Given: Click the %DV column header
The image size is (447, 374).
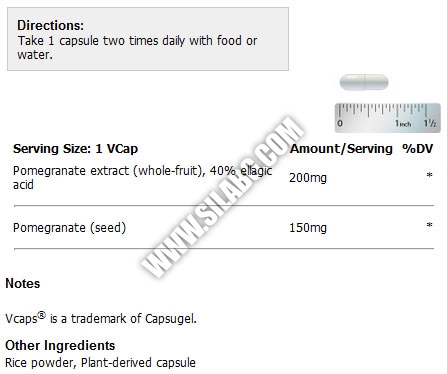Looking at the screenshot, I should 418,149.
